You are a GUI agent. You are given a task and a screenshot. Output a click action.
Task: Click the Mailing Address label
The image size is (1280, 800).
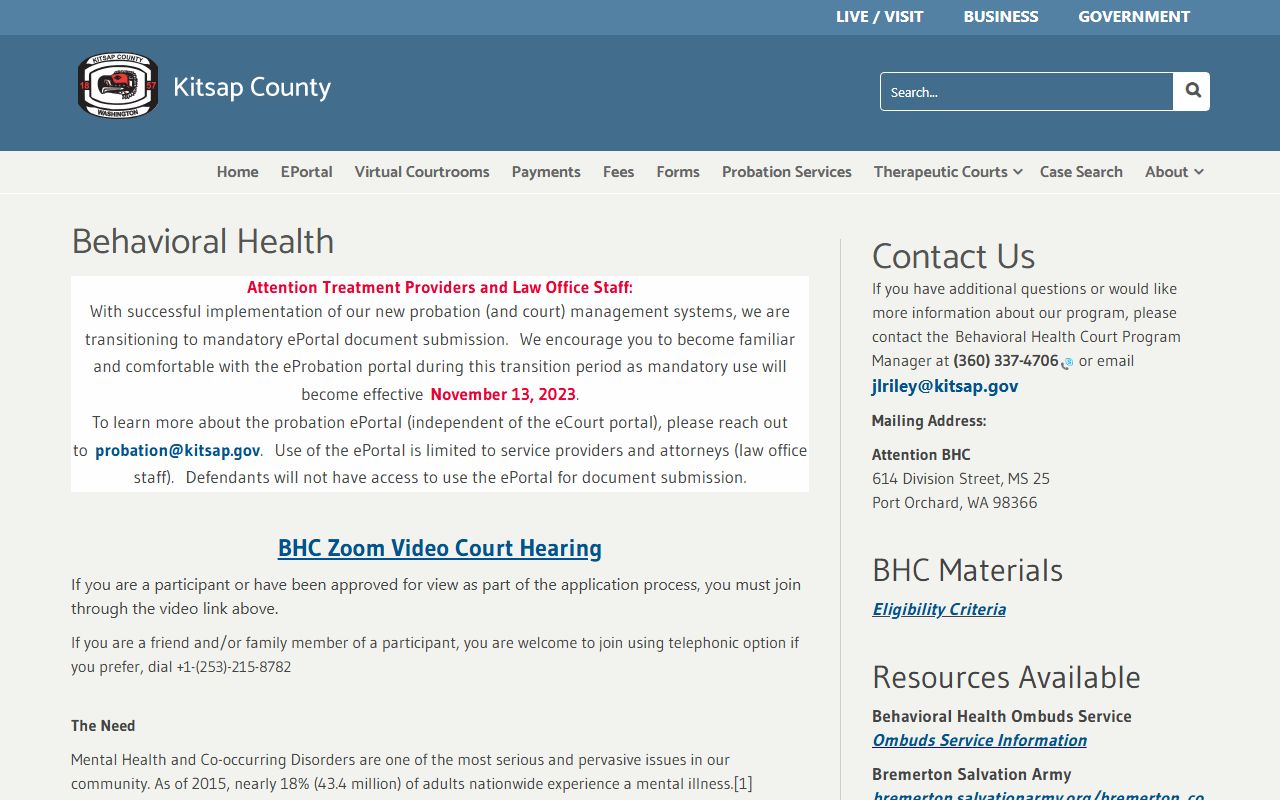[929, 421]
